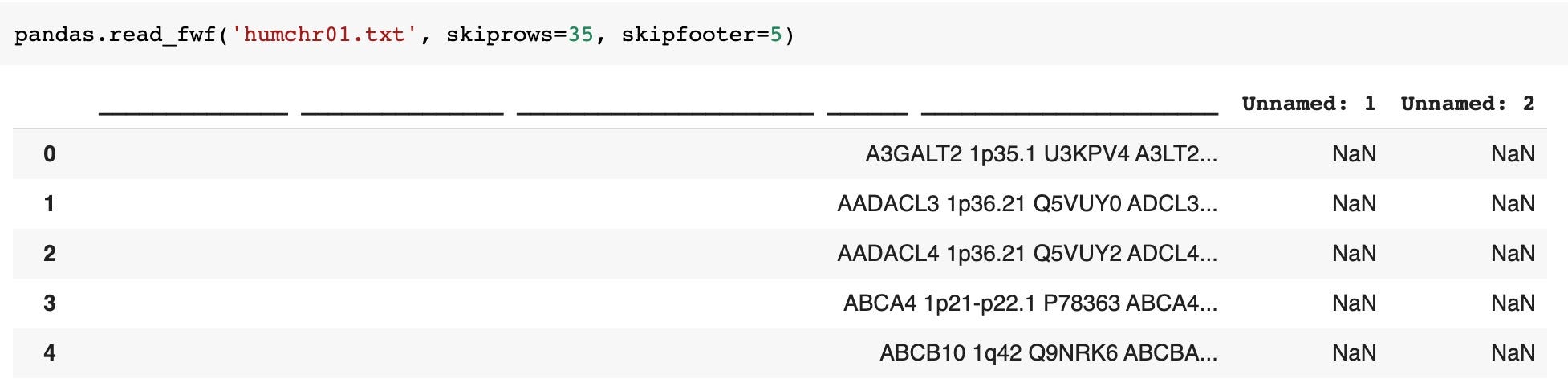Click row 4 NaN under Unnamed: 1
Image resolution: width=1568 pixels, height=387 pixels.
pos(1354,353)
